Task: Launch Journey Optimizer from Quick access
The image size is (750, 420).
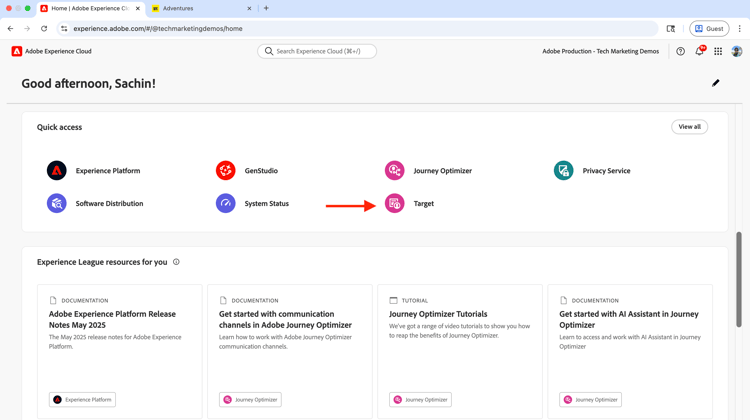Action: 395,170
